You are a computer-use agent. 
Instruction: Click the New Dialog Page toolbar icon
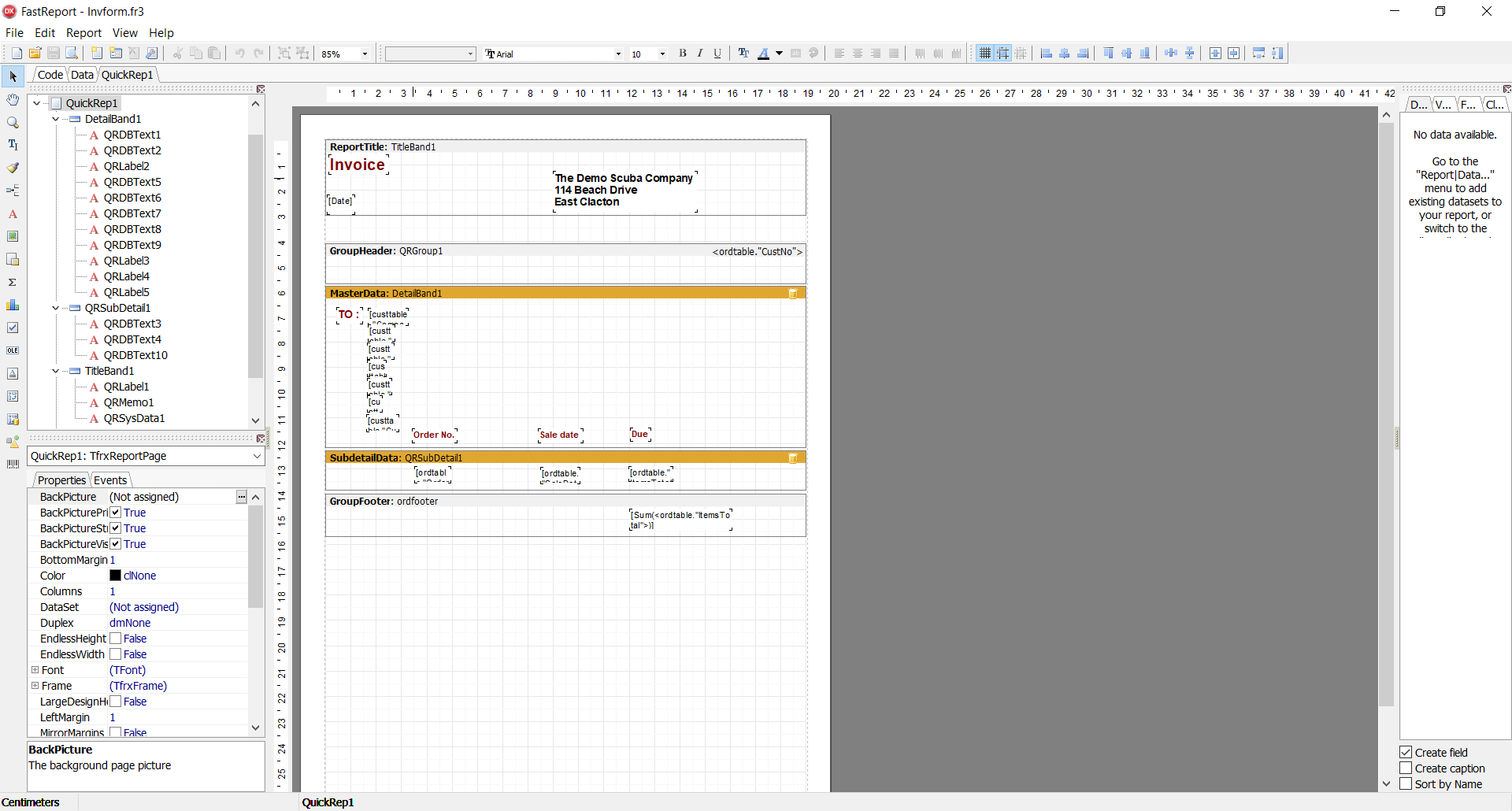click(x=116, y=54)
